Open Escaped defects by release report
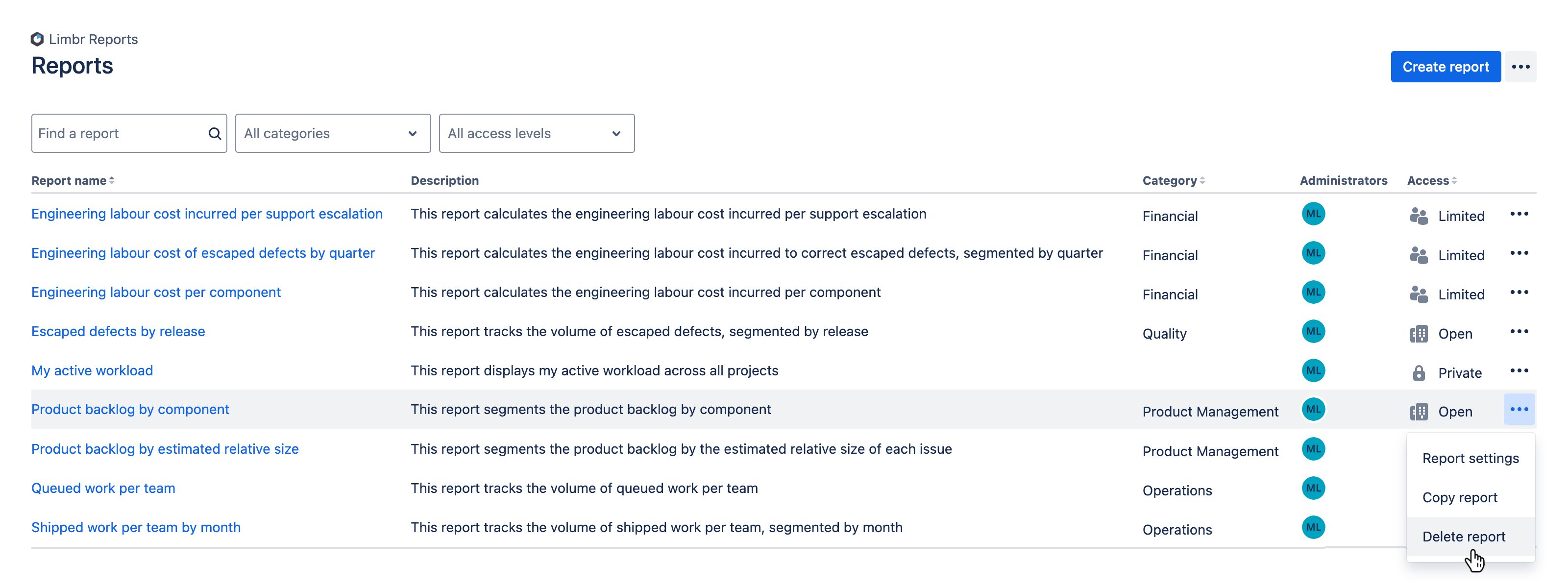The image size is (1568, 588). pos(118,332)
